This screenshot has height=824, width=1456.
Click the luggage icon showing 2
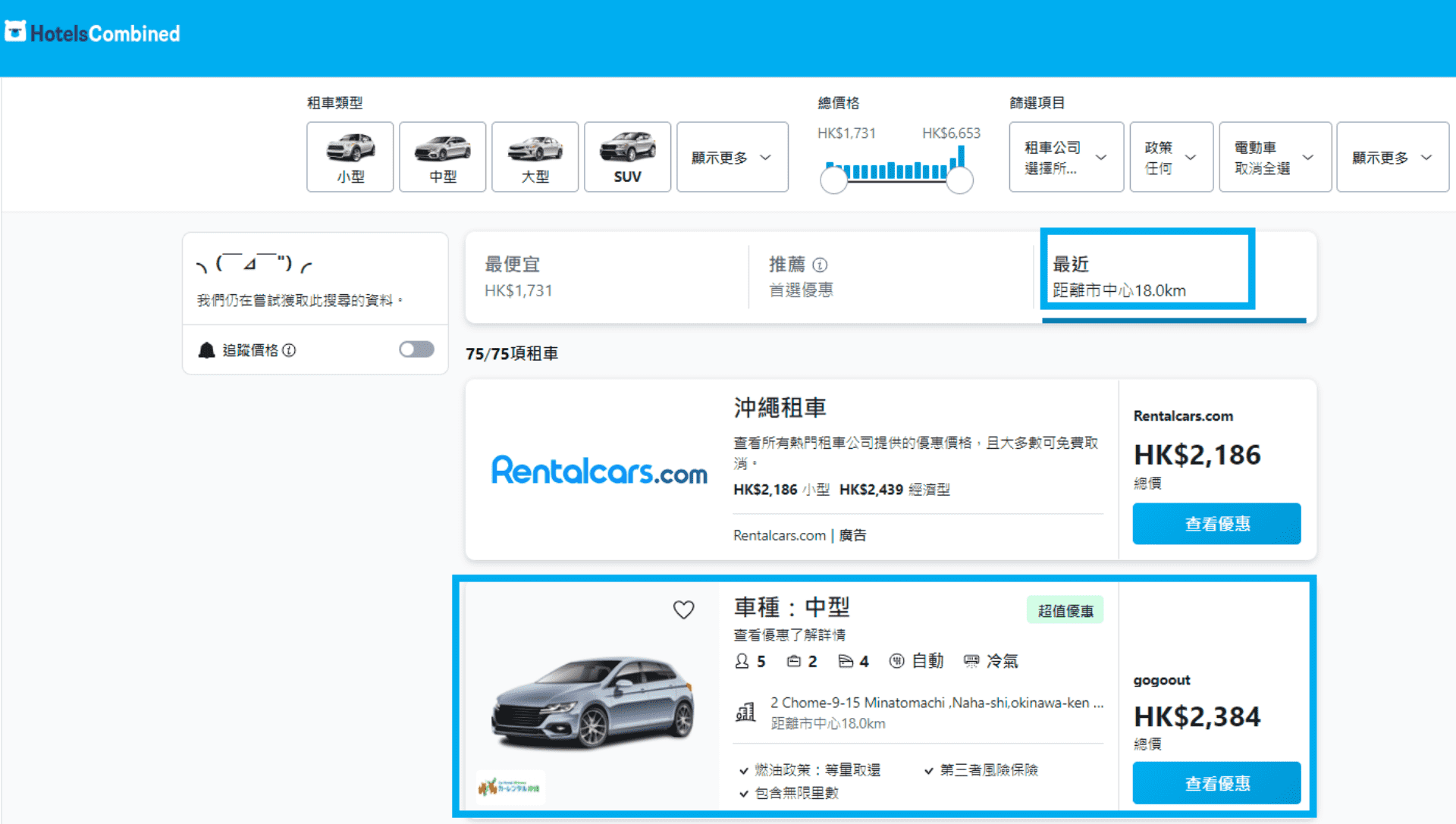tap(793, 661)
